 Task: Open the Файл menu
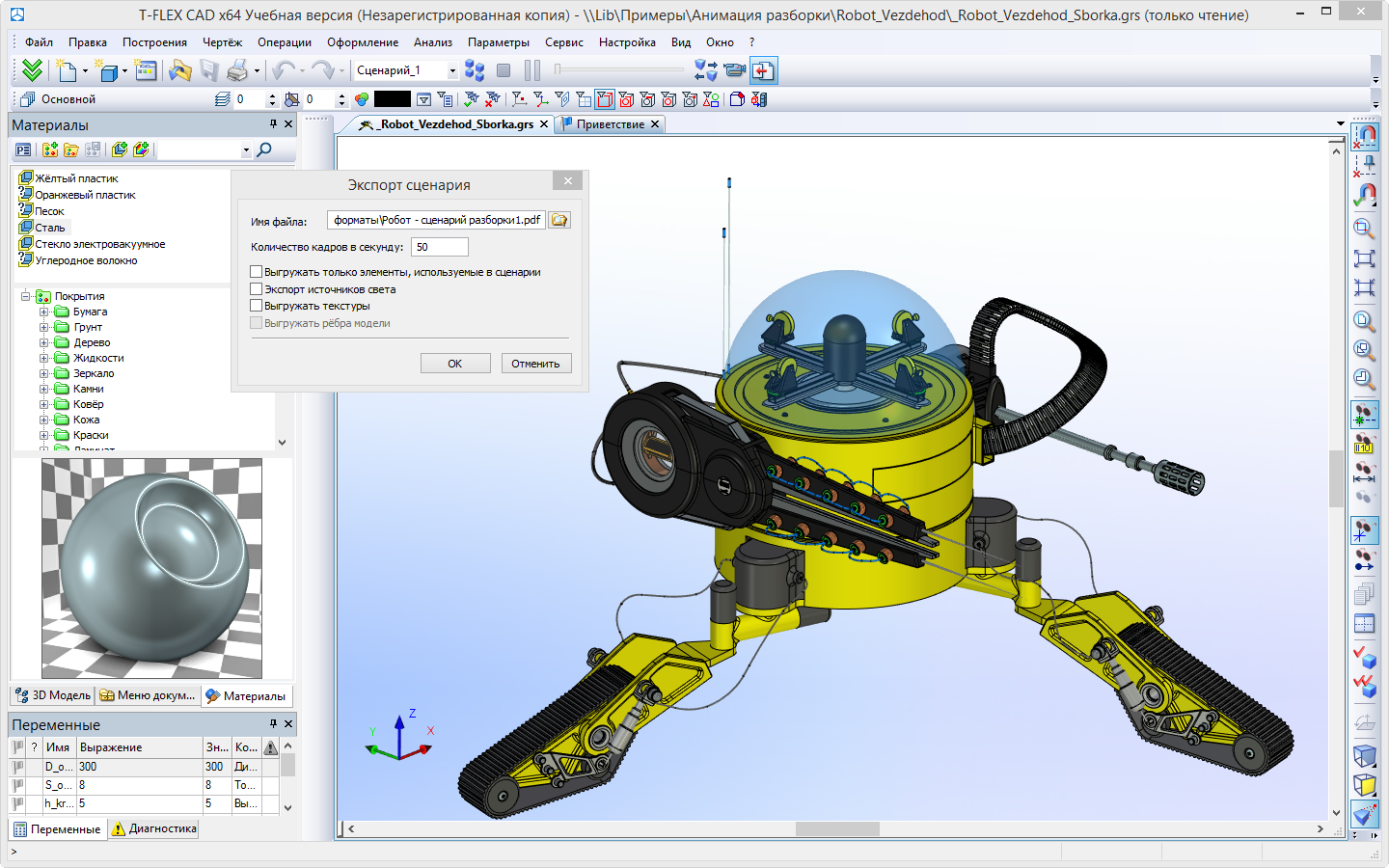(x=39, y=42)
